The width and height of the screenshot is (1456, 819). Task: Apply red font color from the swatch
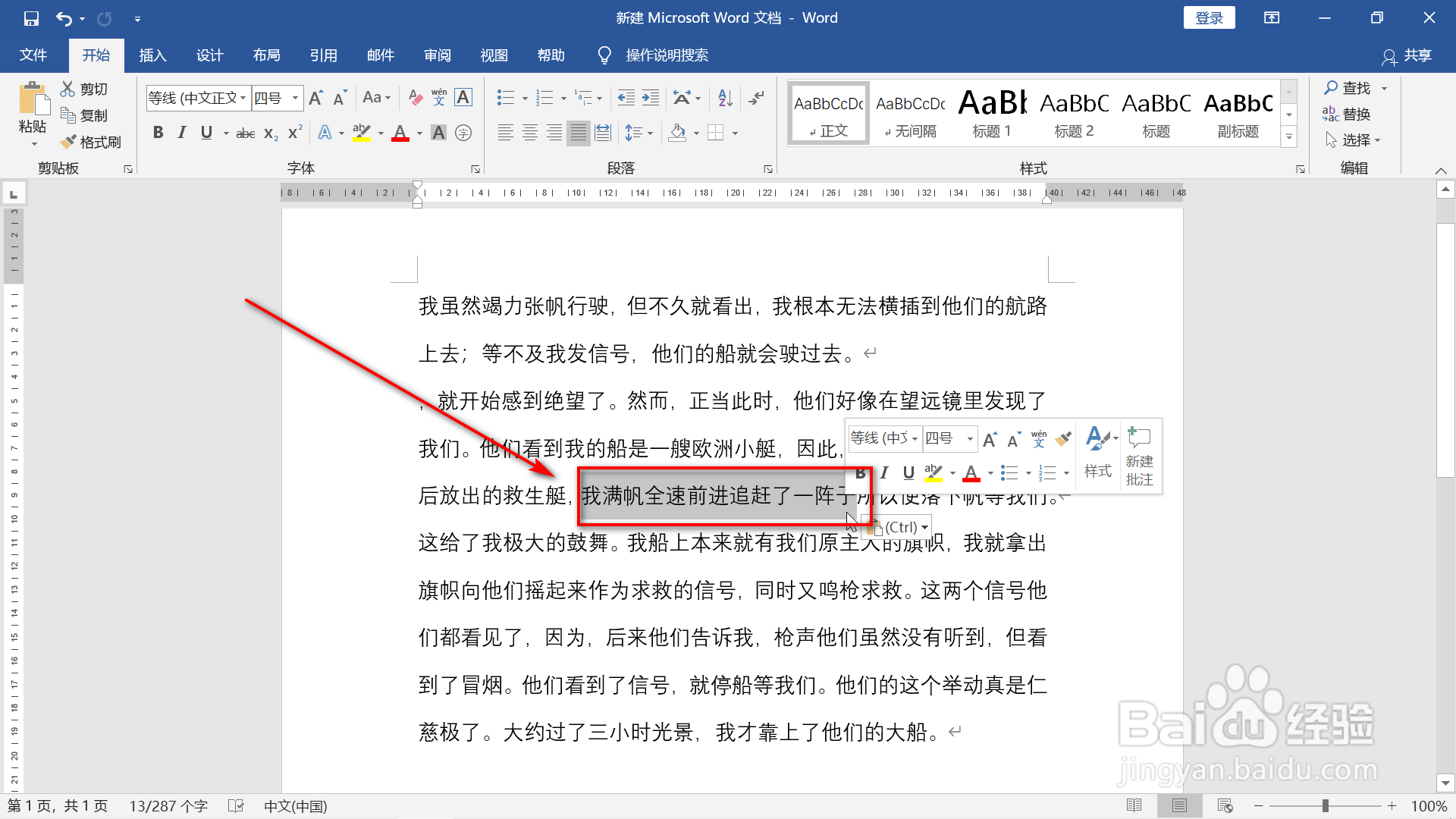(x=400, y=132)
